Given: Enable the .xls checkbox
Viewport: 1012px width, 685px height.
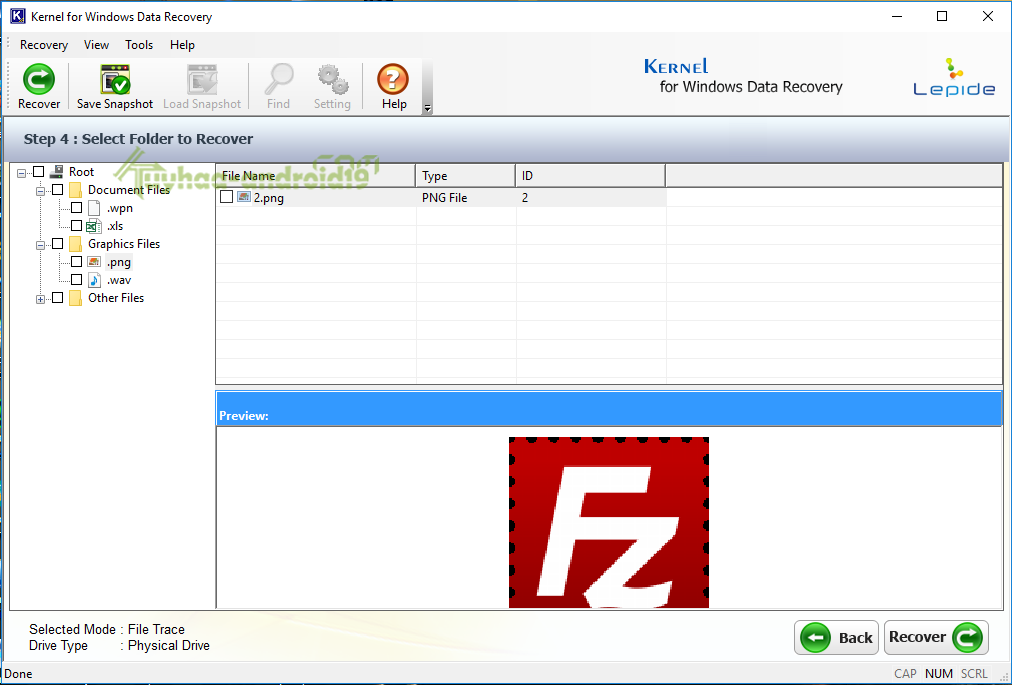Looking at the screenshot, I should 76,226.
